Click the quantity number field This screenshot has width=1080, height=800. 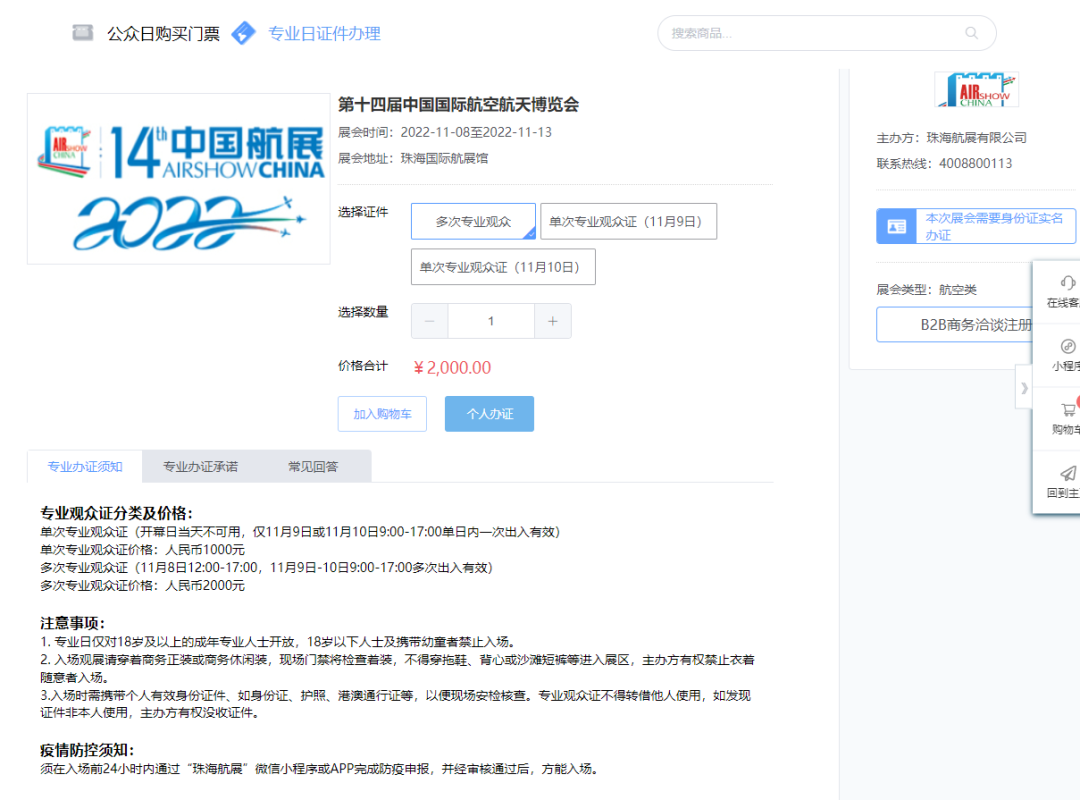pos(491,321)
